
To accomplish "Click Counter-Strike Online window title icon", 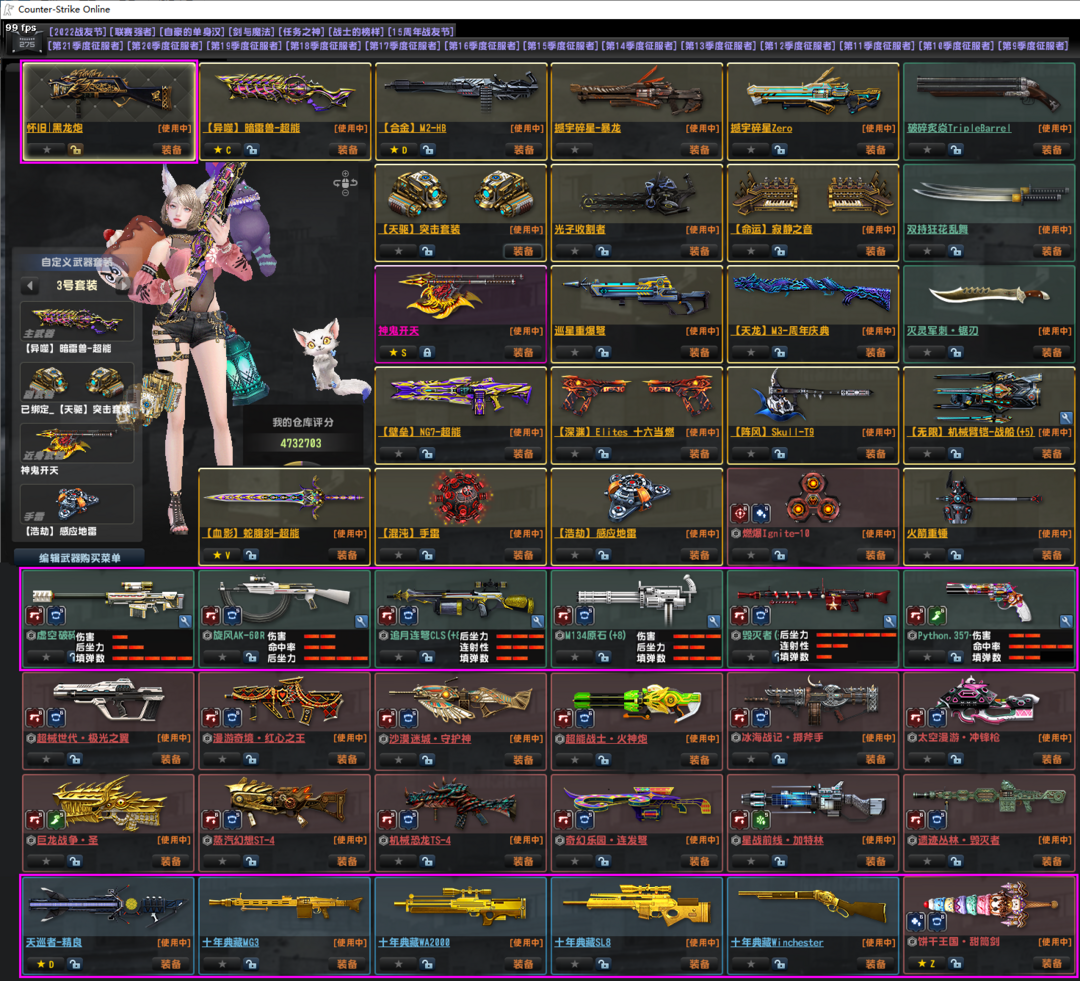I will [x=8, y=9].
